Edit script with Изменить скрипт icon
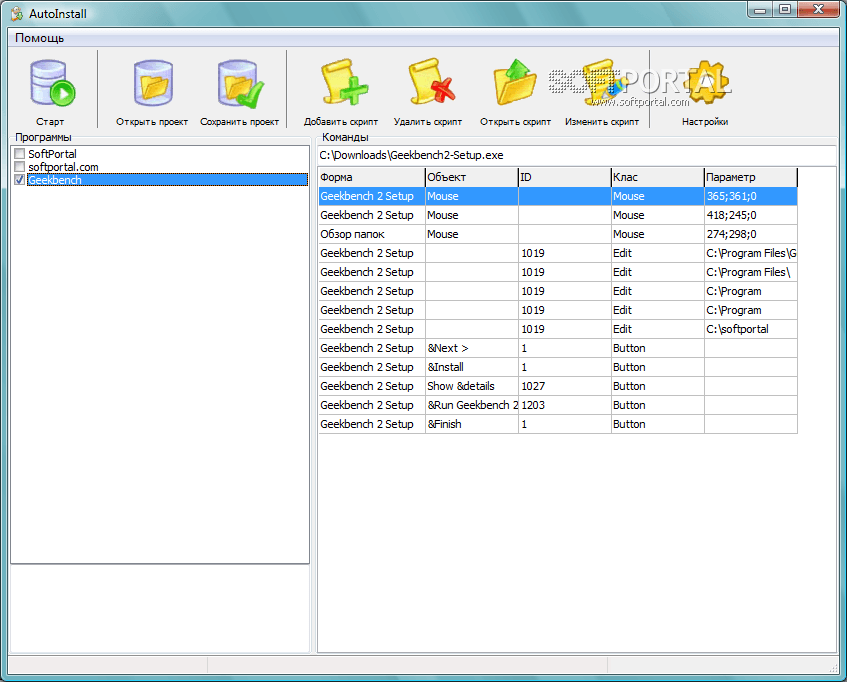The image size is (847, 682). (602, 82)
